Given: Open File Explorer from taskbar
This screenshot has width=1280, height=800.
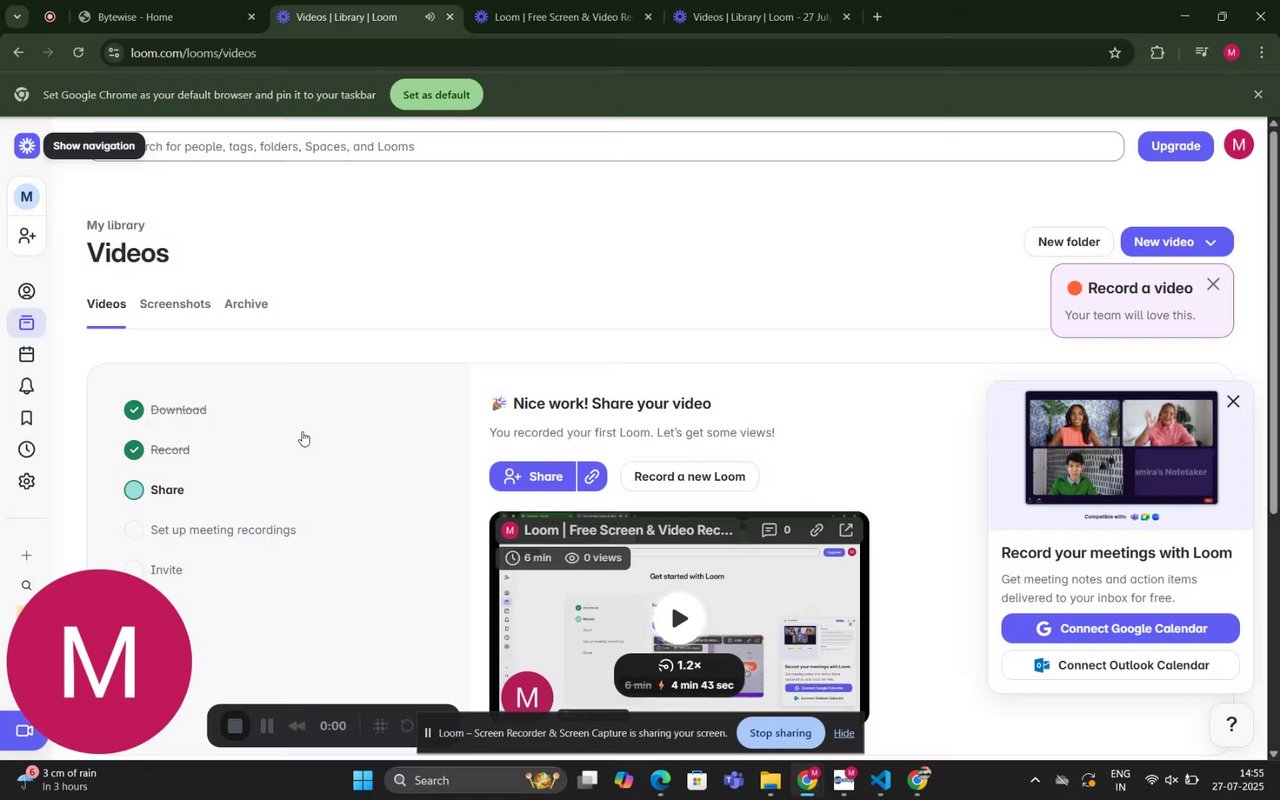Looking at the screenshot, I should click(x=769, y=780).
